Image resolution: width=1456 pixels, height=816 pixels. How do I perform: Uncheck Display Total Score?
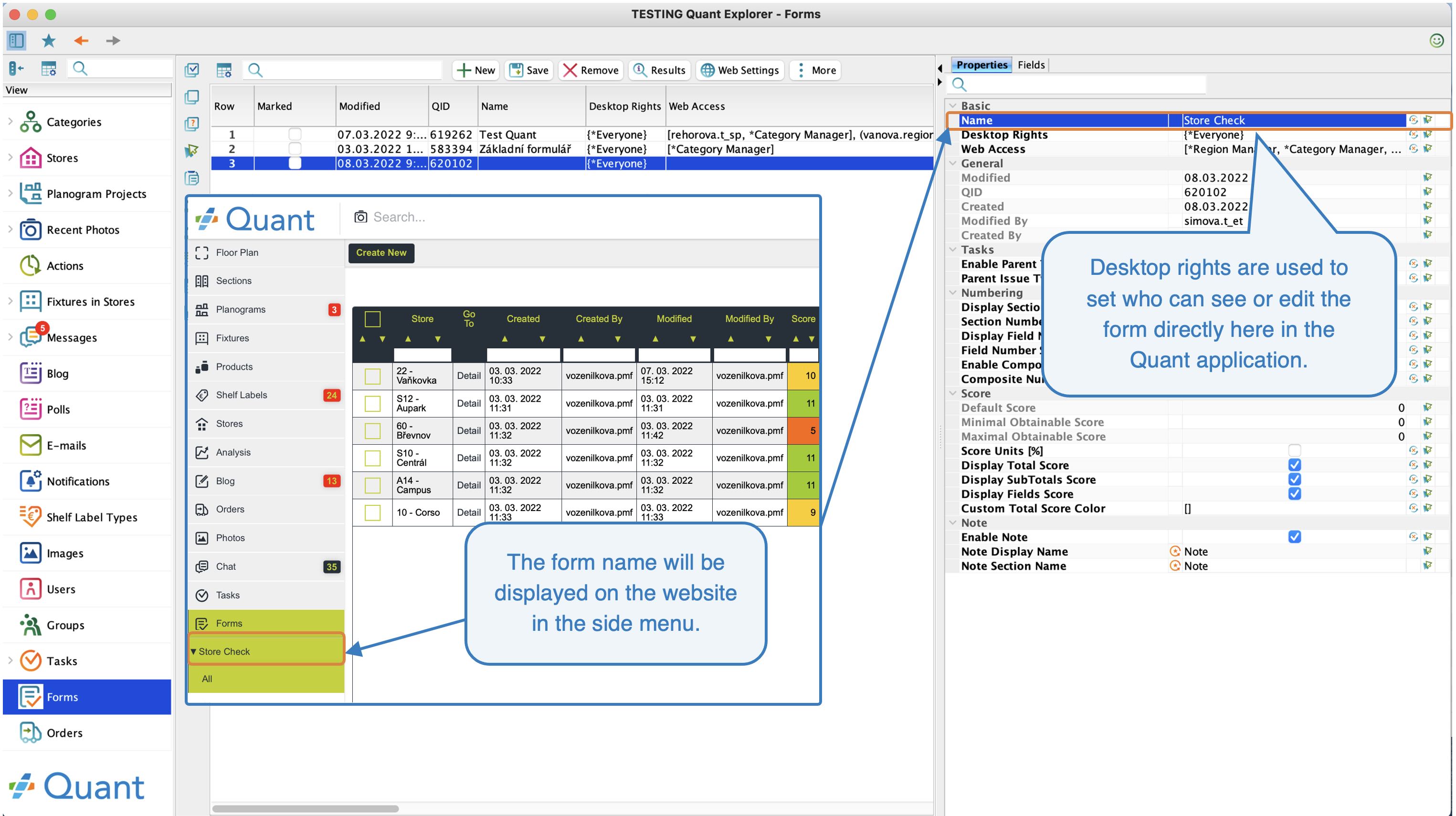1294,465
